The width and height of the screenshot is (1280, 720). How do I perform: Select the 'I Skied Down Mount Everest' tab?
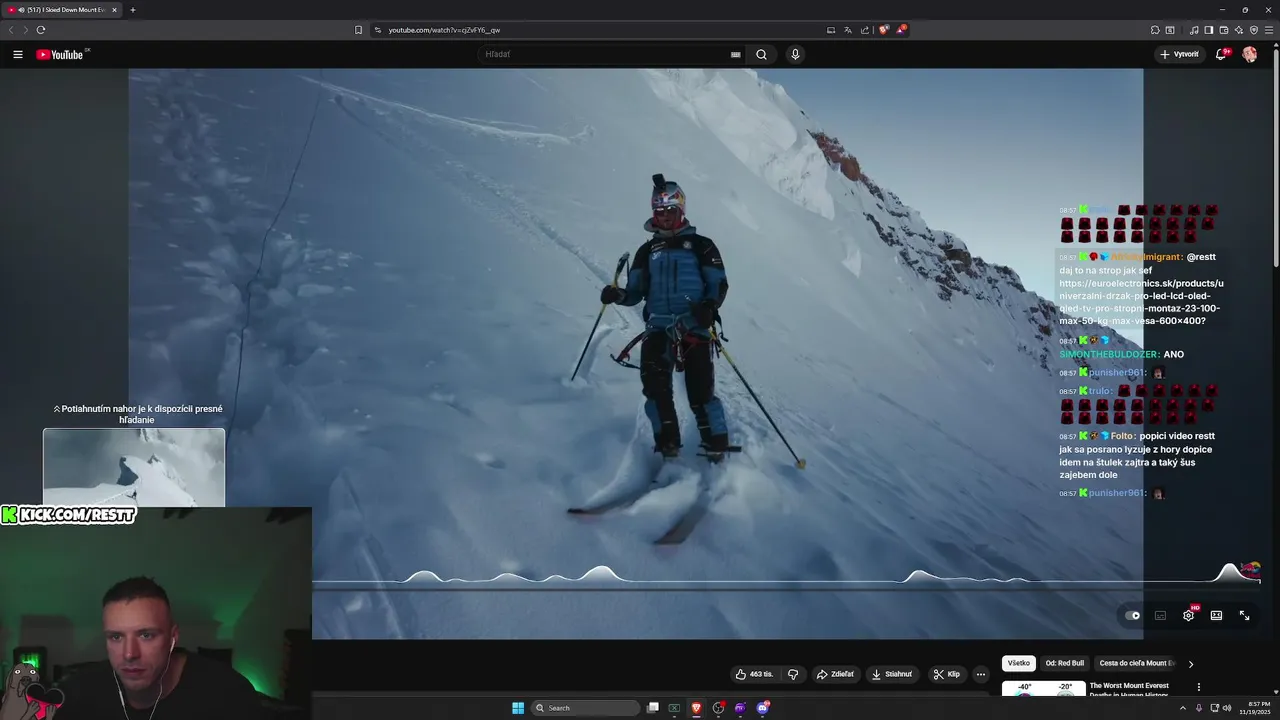pyautogui.click(x=63, y=10)
